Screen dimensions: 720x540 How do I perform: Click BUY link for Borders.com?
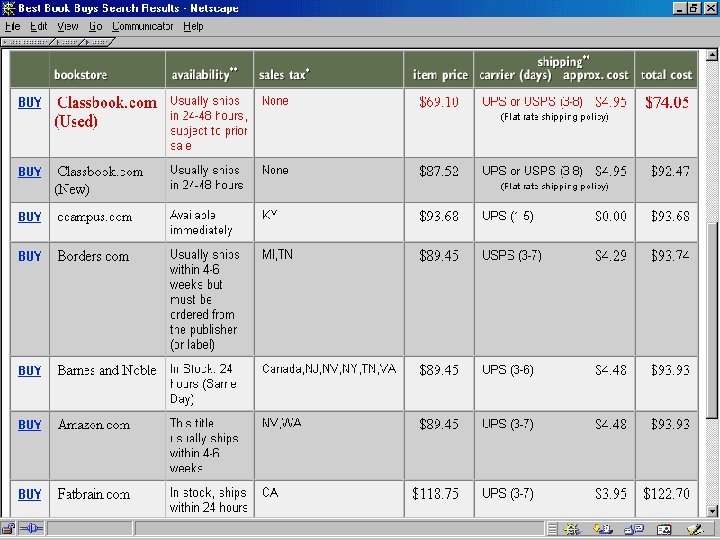coord(29,256)
